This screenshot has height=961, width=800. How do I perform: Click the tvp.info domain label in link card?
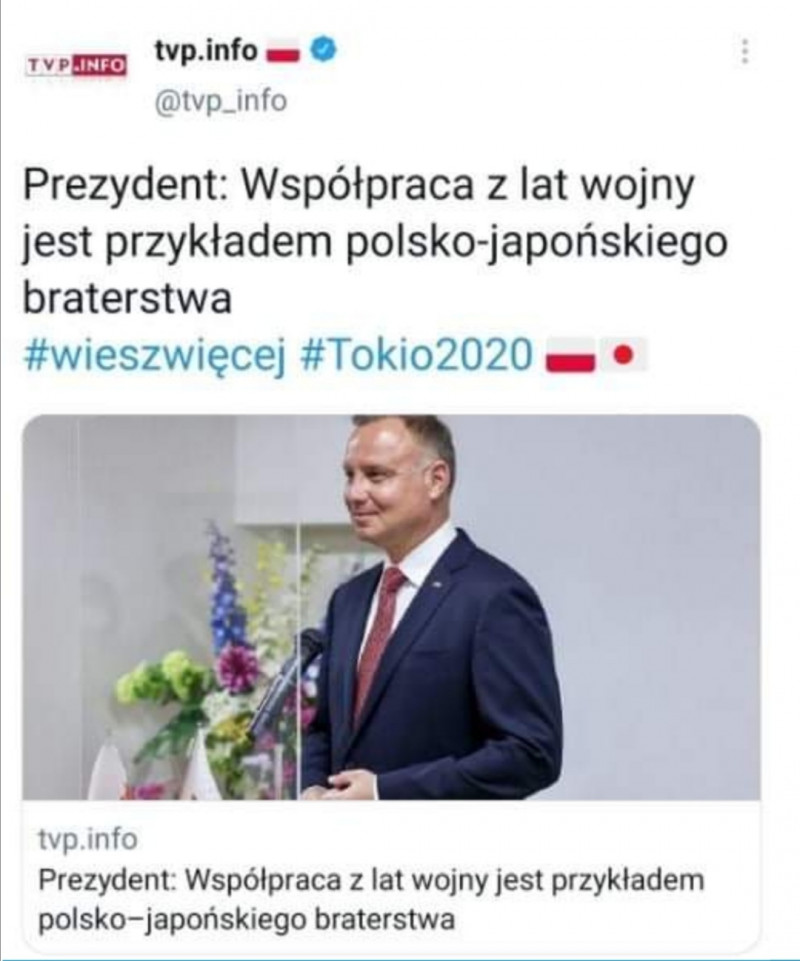88,838
